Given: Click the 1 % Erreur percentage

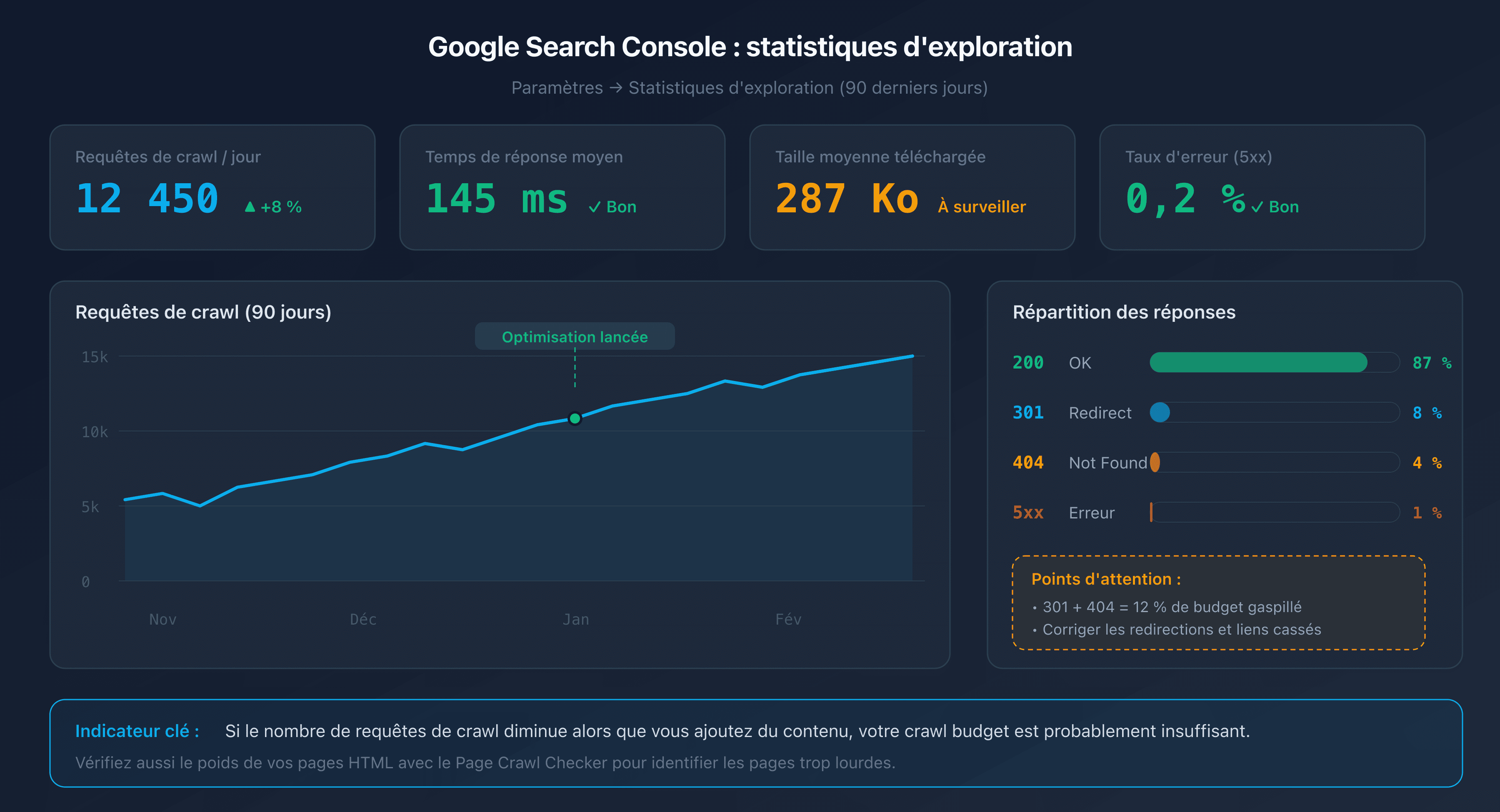Looking at the screenshot, I should [1427, 513].
